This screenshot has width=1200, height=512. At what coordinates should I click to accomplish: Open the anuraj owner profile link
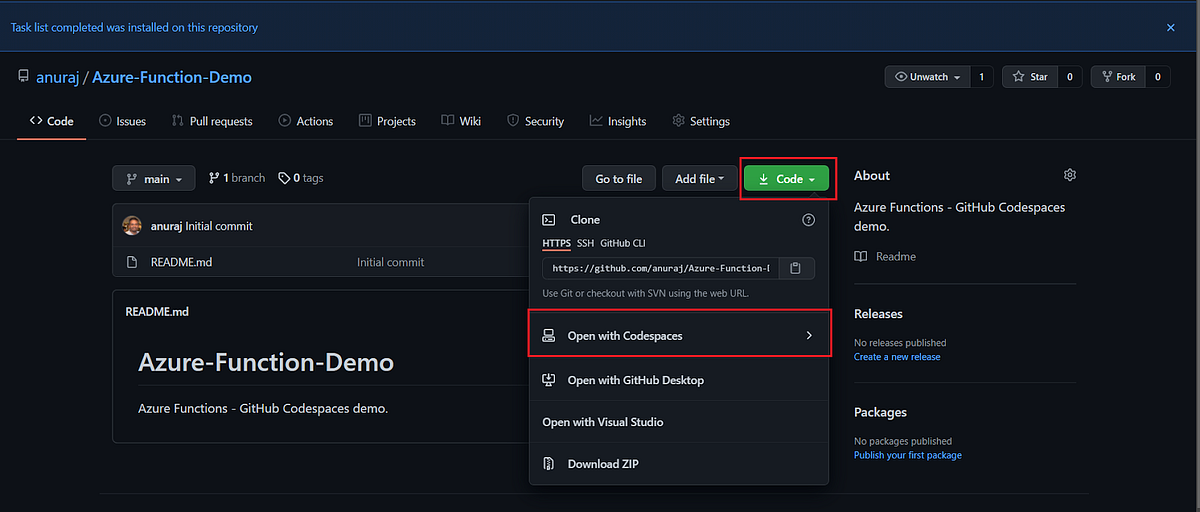tap(59, 77)
